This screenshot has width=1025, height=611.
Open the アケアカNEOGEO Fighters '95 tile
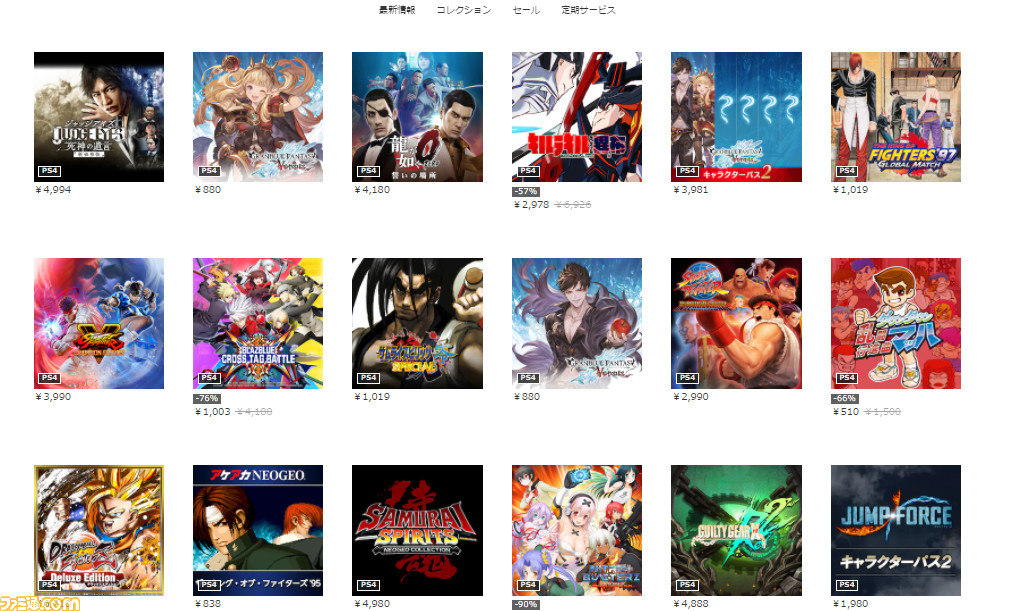258,530
